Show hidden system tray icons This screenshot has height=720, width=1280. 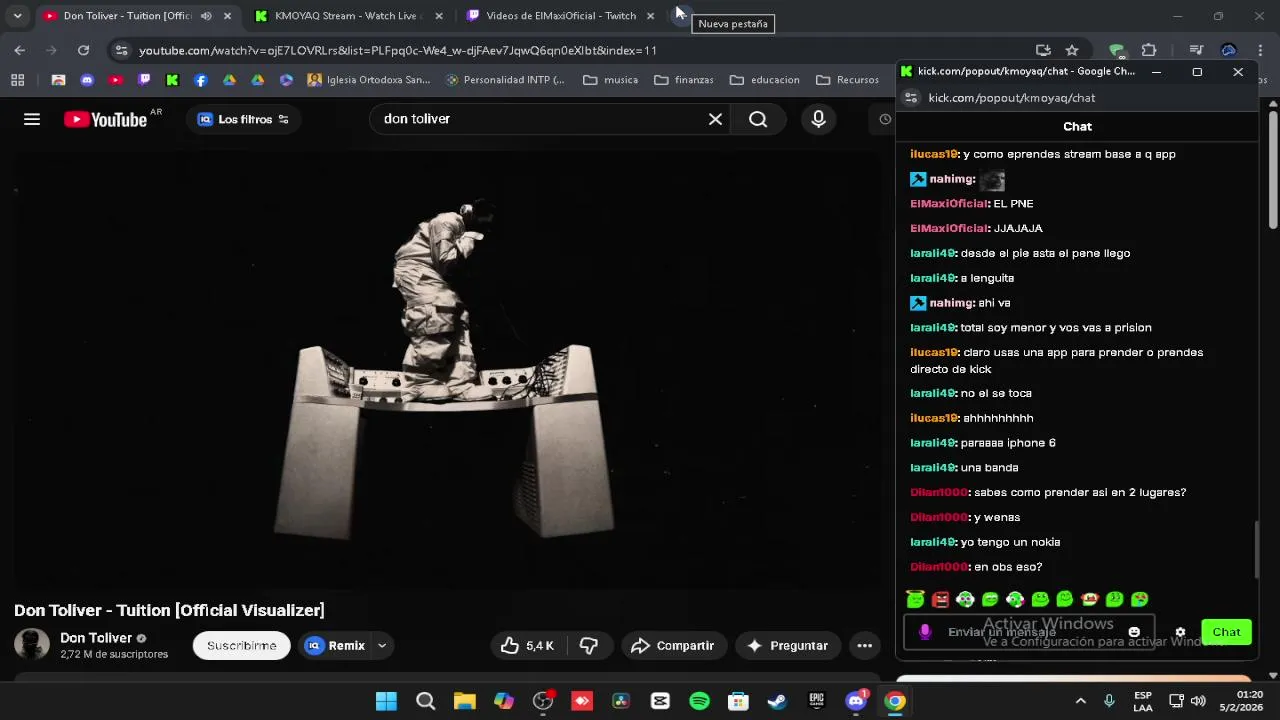click(x=1080, y=701)
